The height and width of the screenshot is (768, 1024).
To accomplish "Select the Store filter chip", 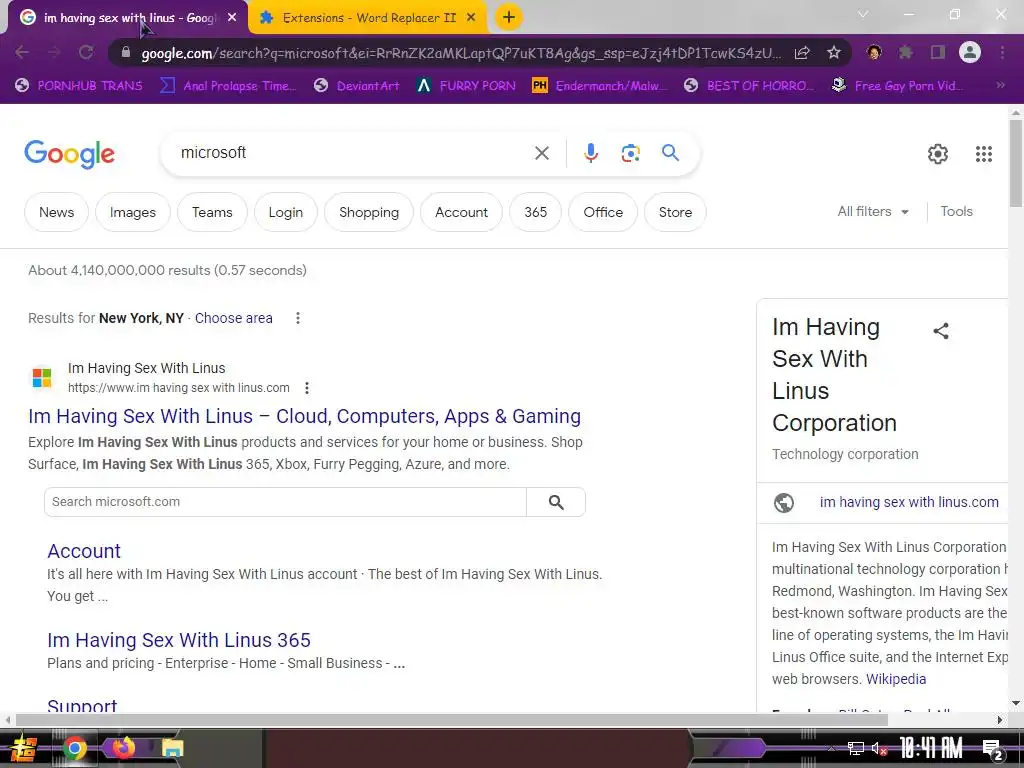I will pos(675,212).
